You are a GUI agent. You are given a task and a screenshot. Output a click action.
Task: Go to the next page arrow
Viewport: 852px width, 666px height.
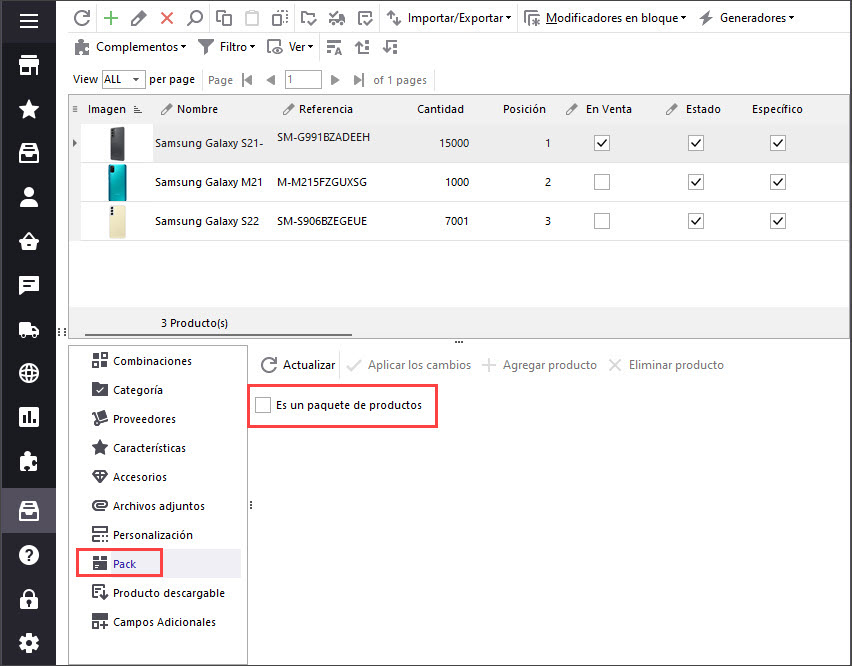(335, 80)
